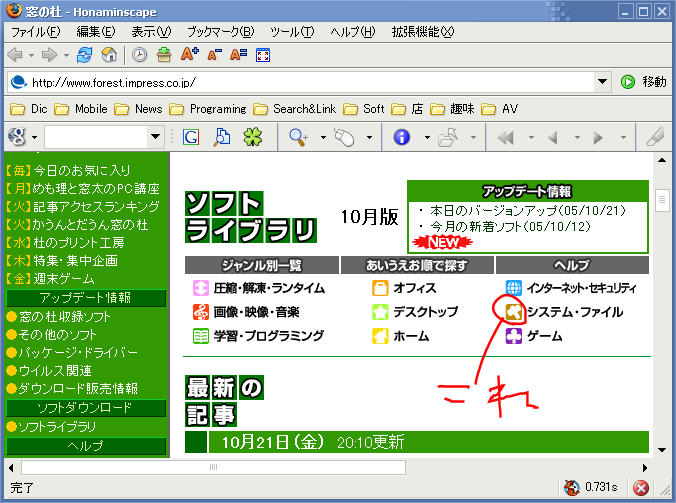Expand the info icon dropdown arrow
This screenshot has width=676, height=503.
point(427,137)
